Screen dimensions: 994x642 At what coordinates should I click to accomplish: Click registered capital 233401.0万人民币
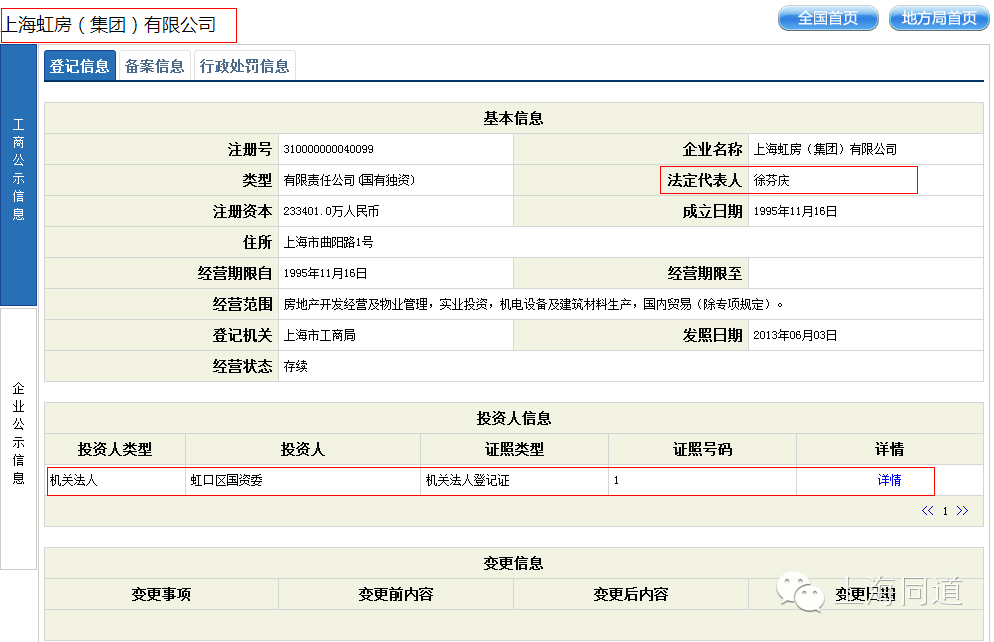tap(331, 212)
